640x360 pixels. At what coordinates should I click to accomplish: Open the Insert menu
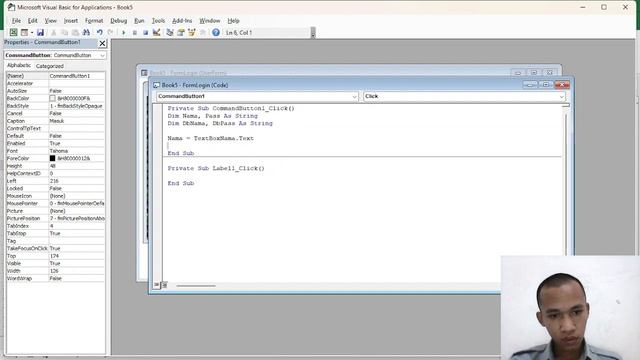[x=71, y=20]
